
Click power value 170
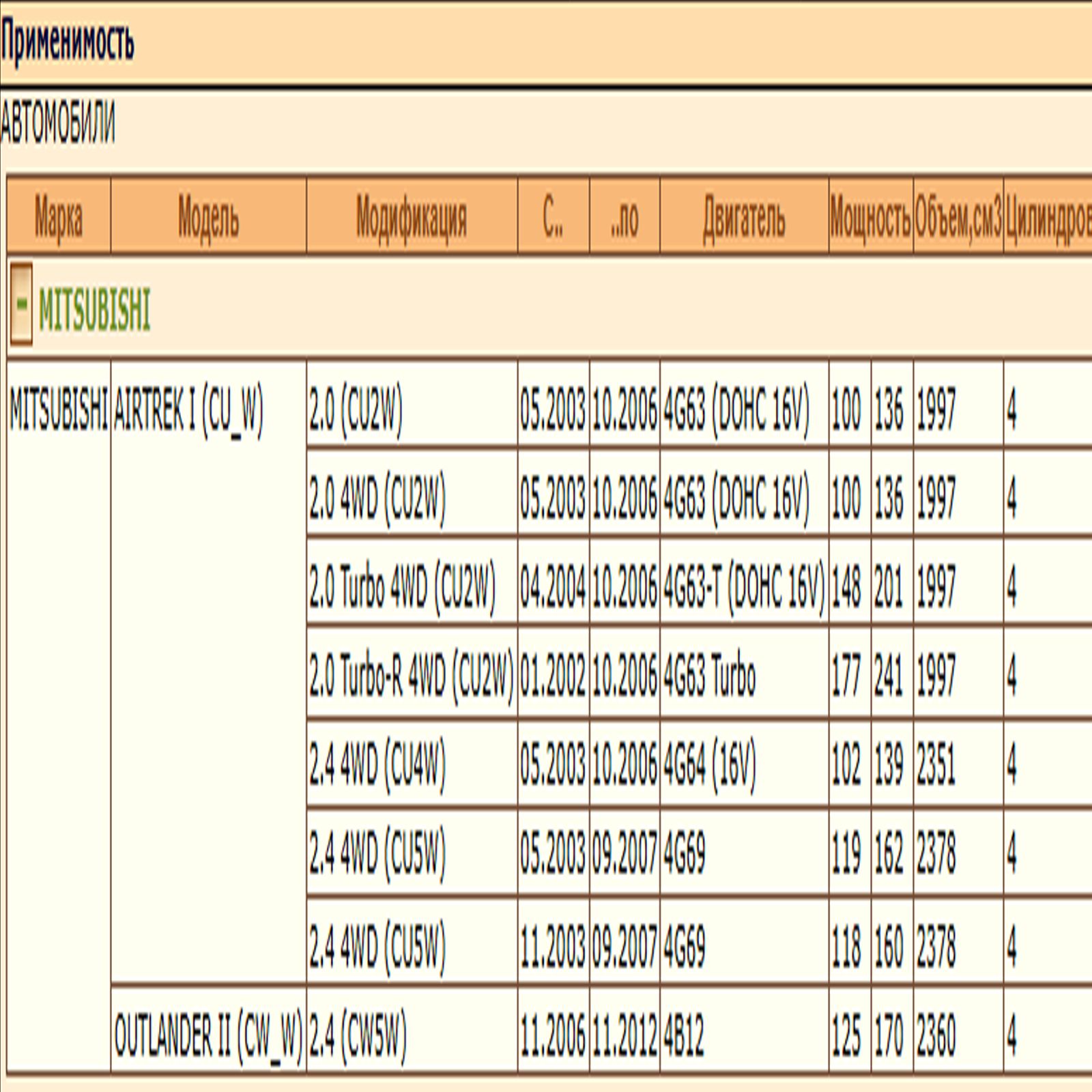(x=889, y=1037)
